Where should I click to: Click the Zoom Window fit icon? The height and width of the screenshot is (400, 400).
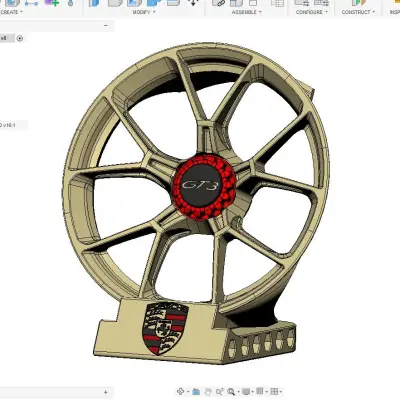point(231,391)
